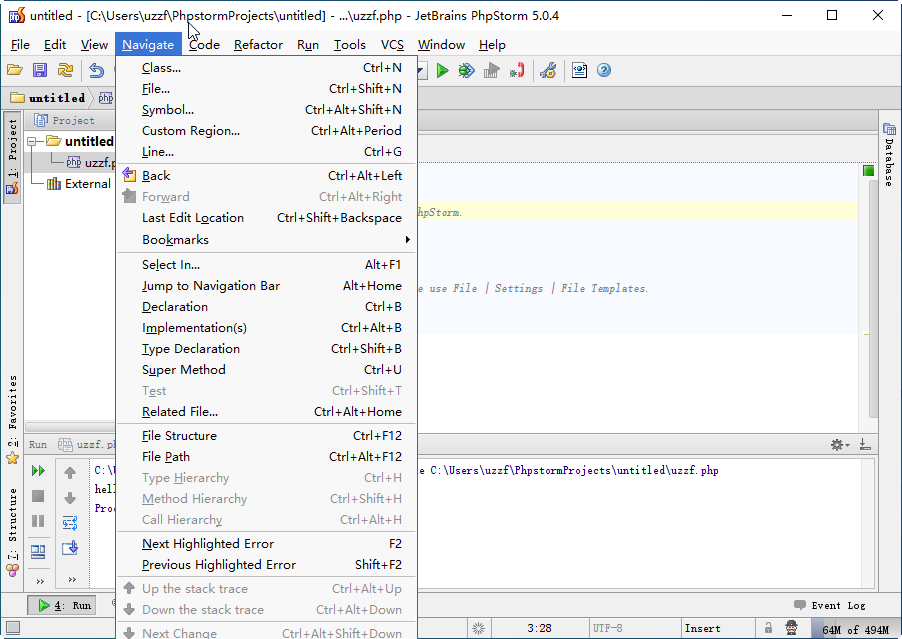The height and width of the screenshot is (639, 902).
Task: Click the Run panel settings gear
Action: [837, 444]
